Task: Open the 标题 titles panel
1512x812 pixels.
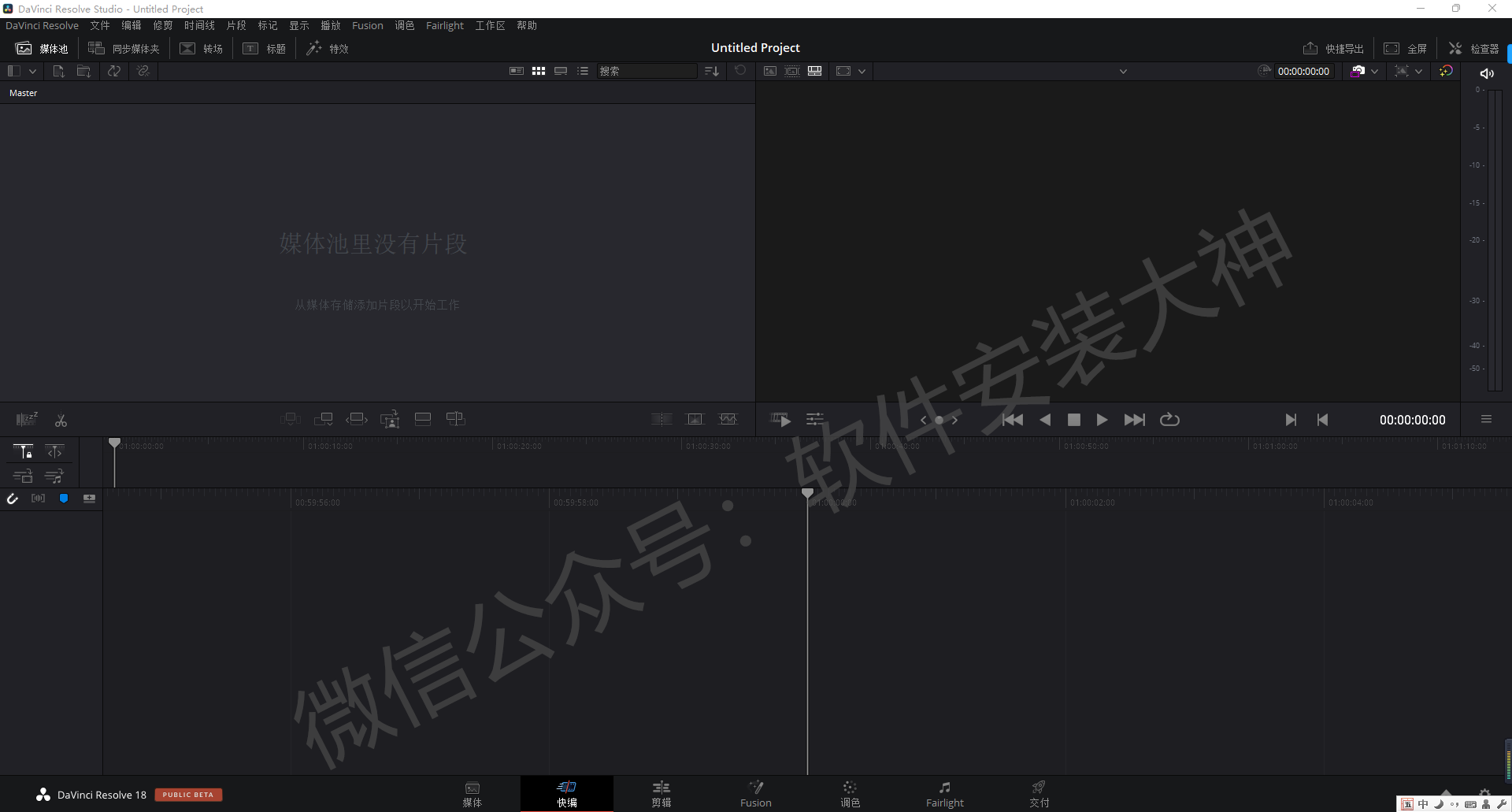Action: (265, 49)
